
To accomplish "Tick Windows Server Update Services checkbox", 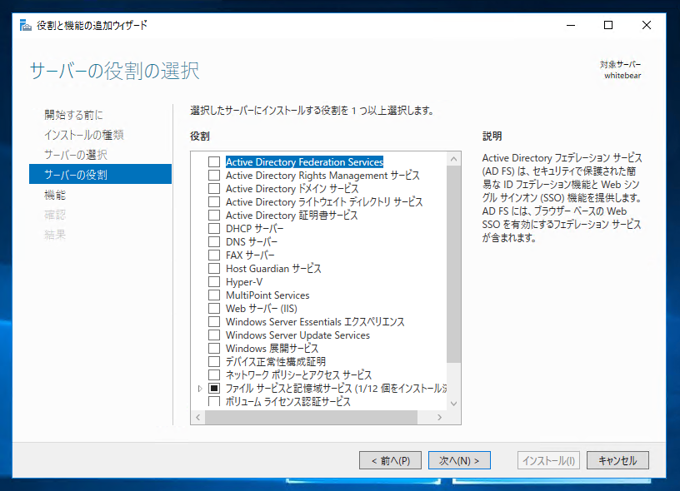I will click(x=214, y=335).
